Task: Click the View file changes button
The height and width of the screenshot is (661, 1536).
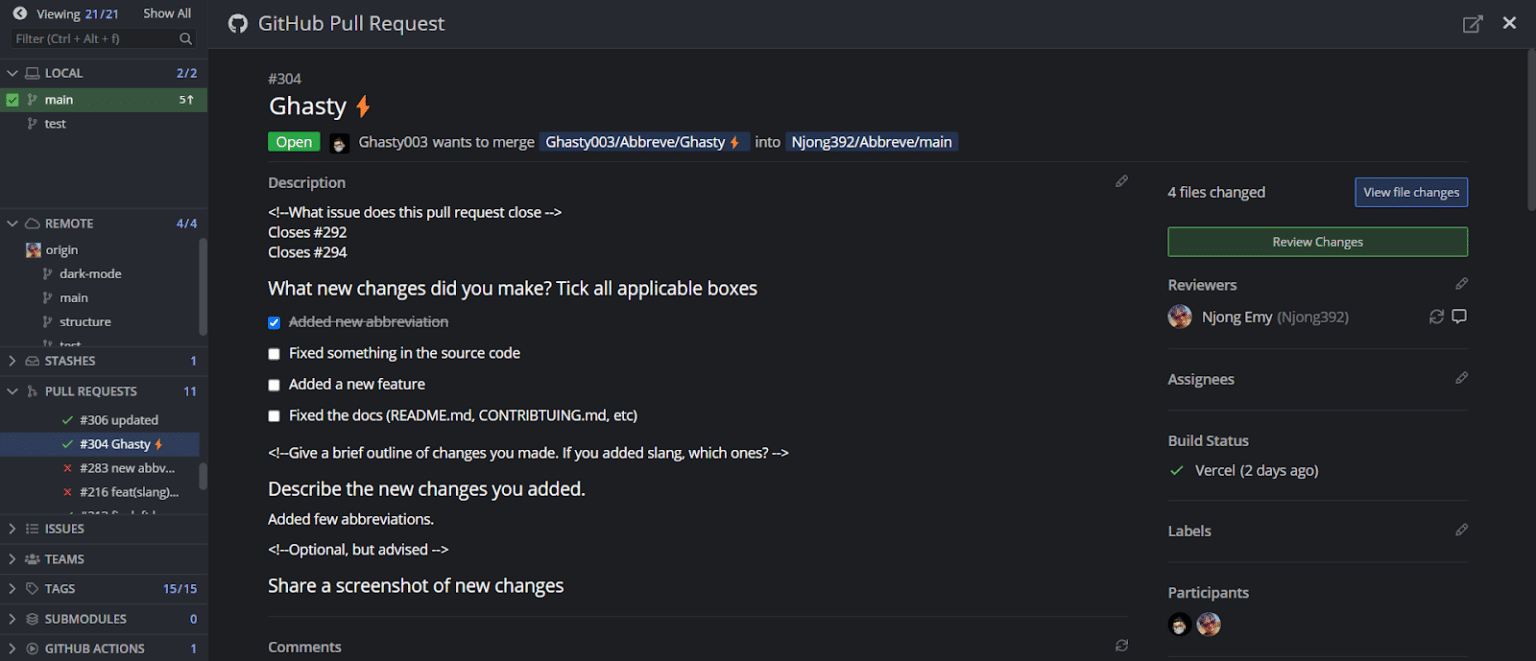Action: coord(1411,192)
